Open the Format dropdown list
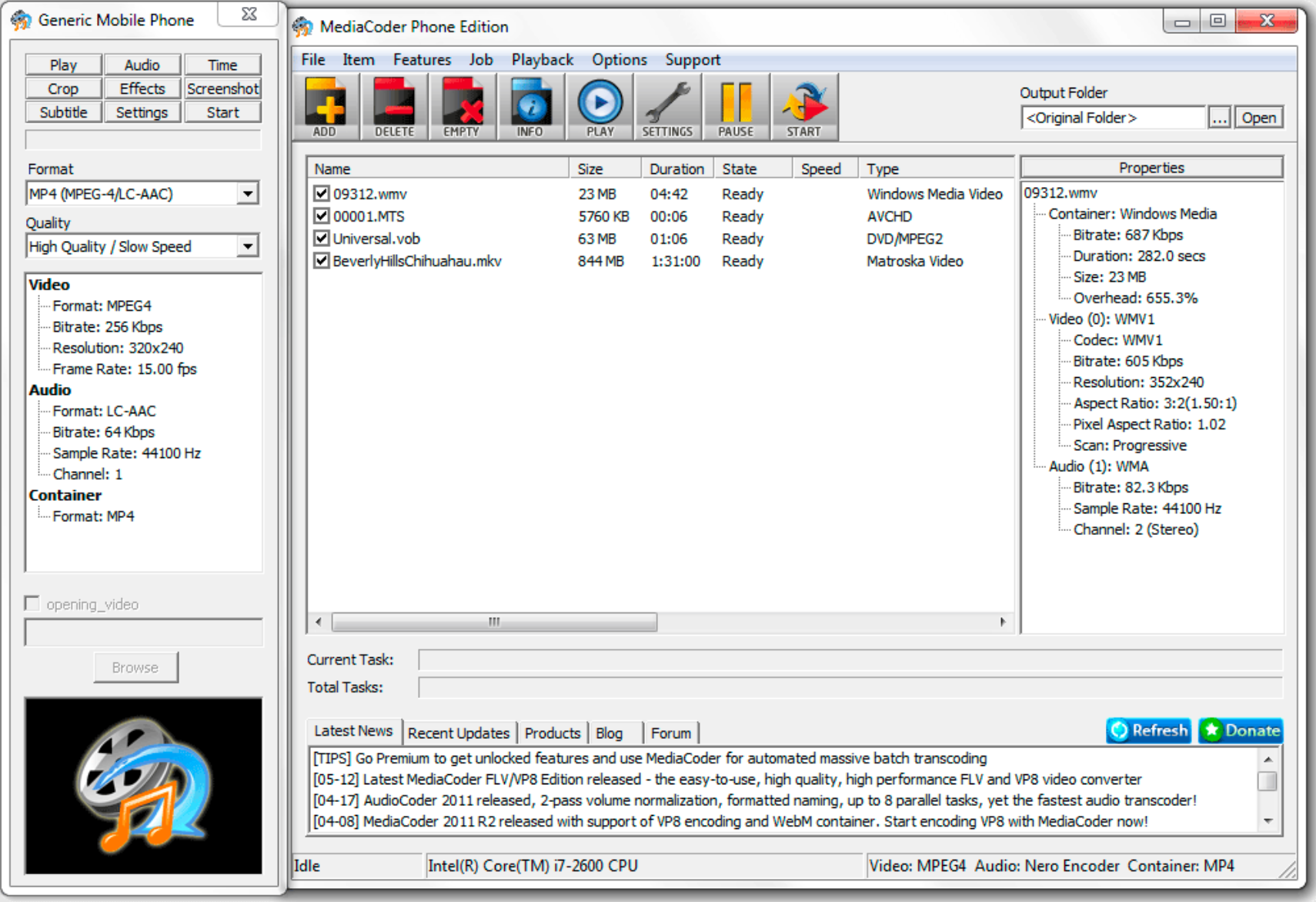The width and height of the screenshot is (1316, 902). [248, 192]
